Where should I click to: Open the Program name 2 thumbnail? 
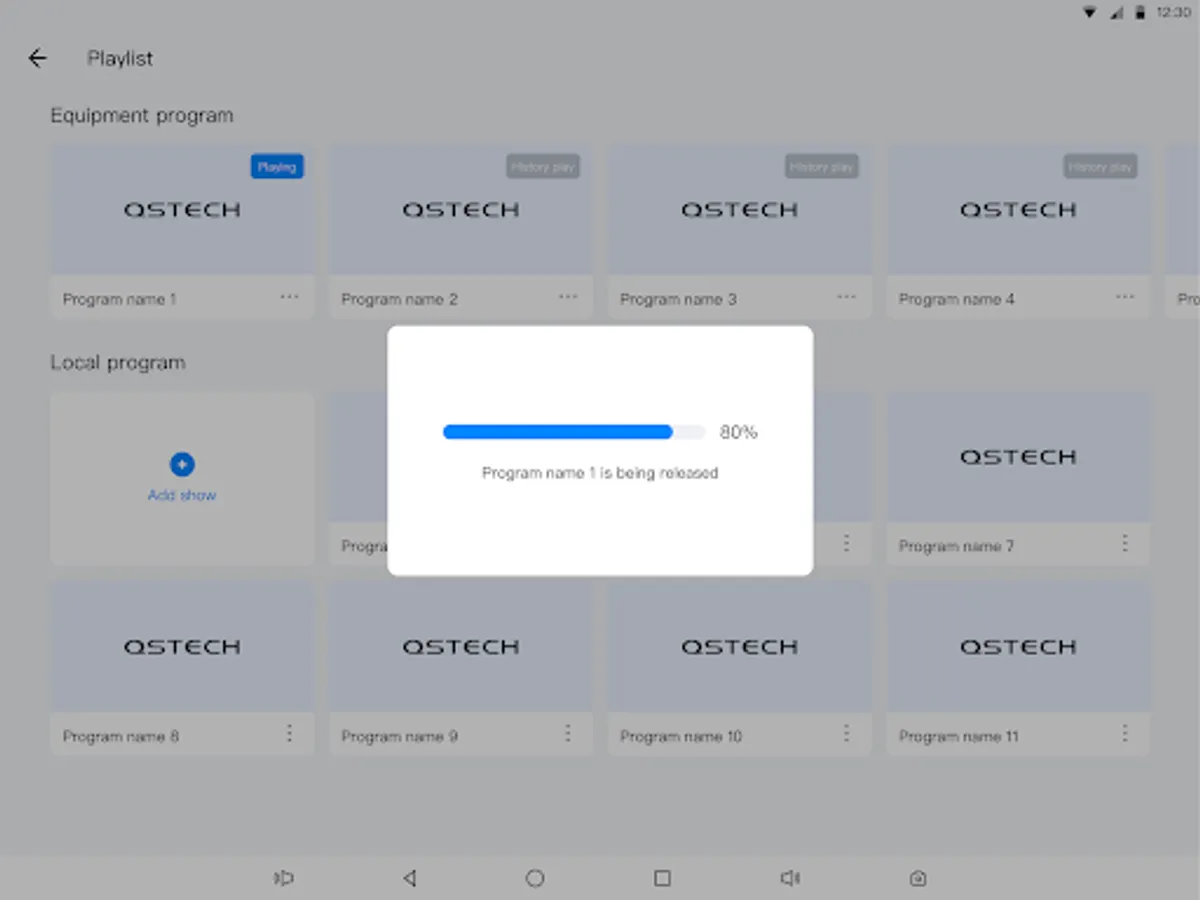pyautogui.click(x=461, y=210)
